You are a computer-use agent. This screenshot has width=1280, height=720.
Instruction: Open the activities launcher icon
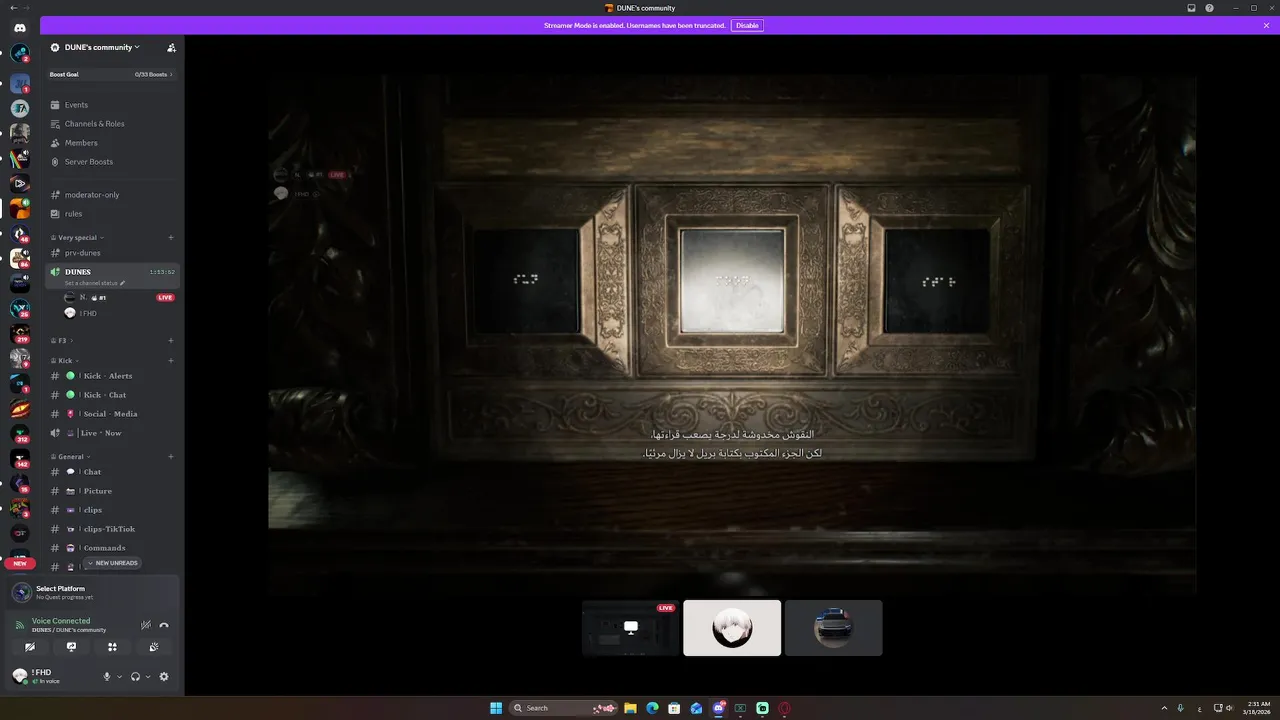point(112,647)
